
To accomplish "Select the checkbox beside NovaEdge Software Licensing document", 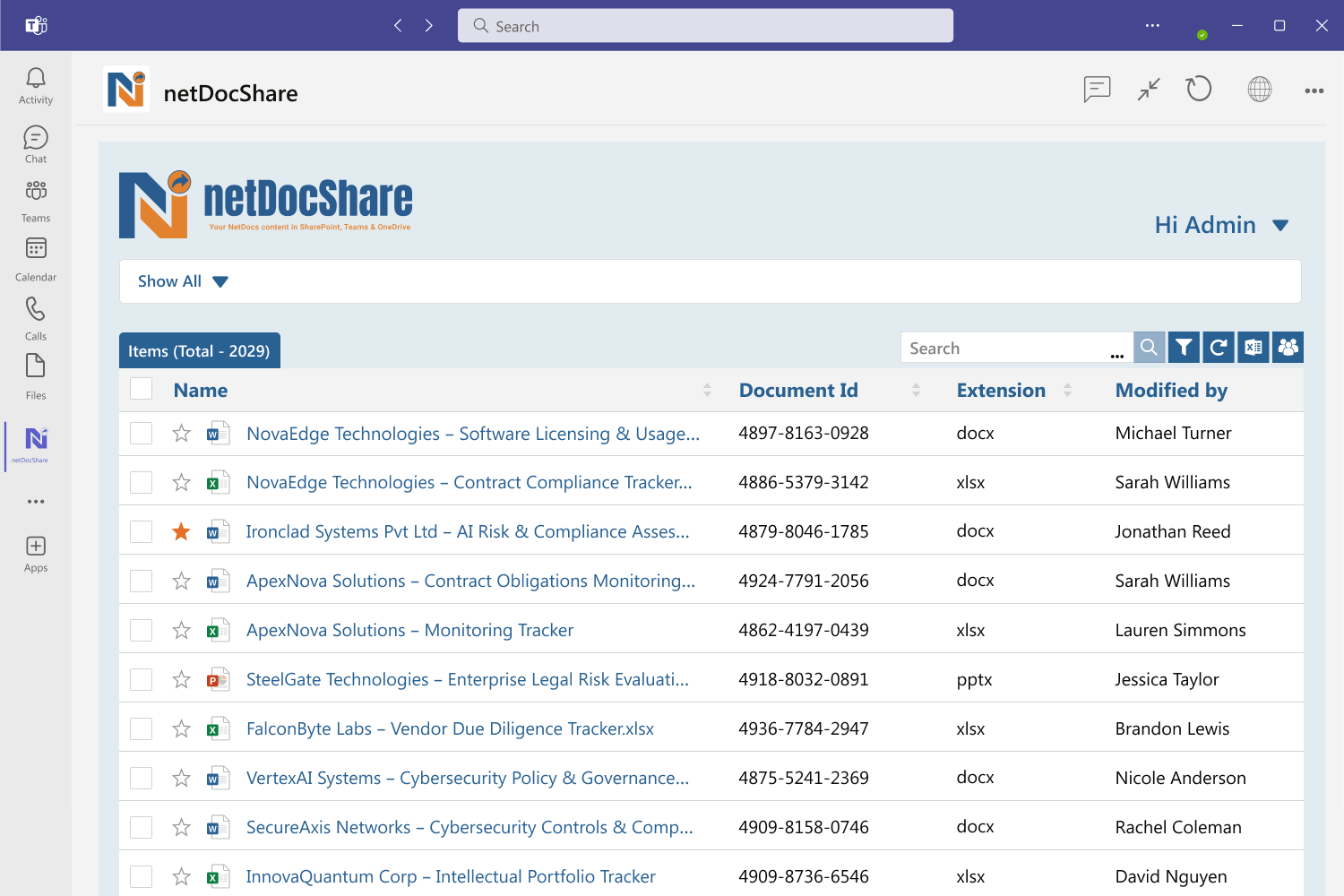I will 141,433.
